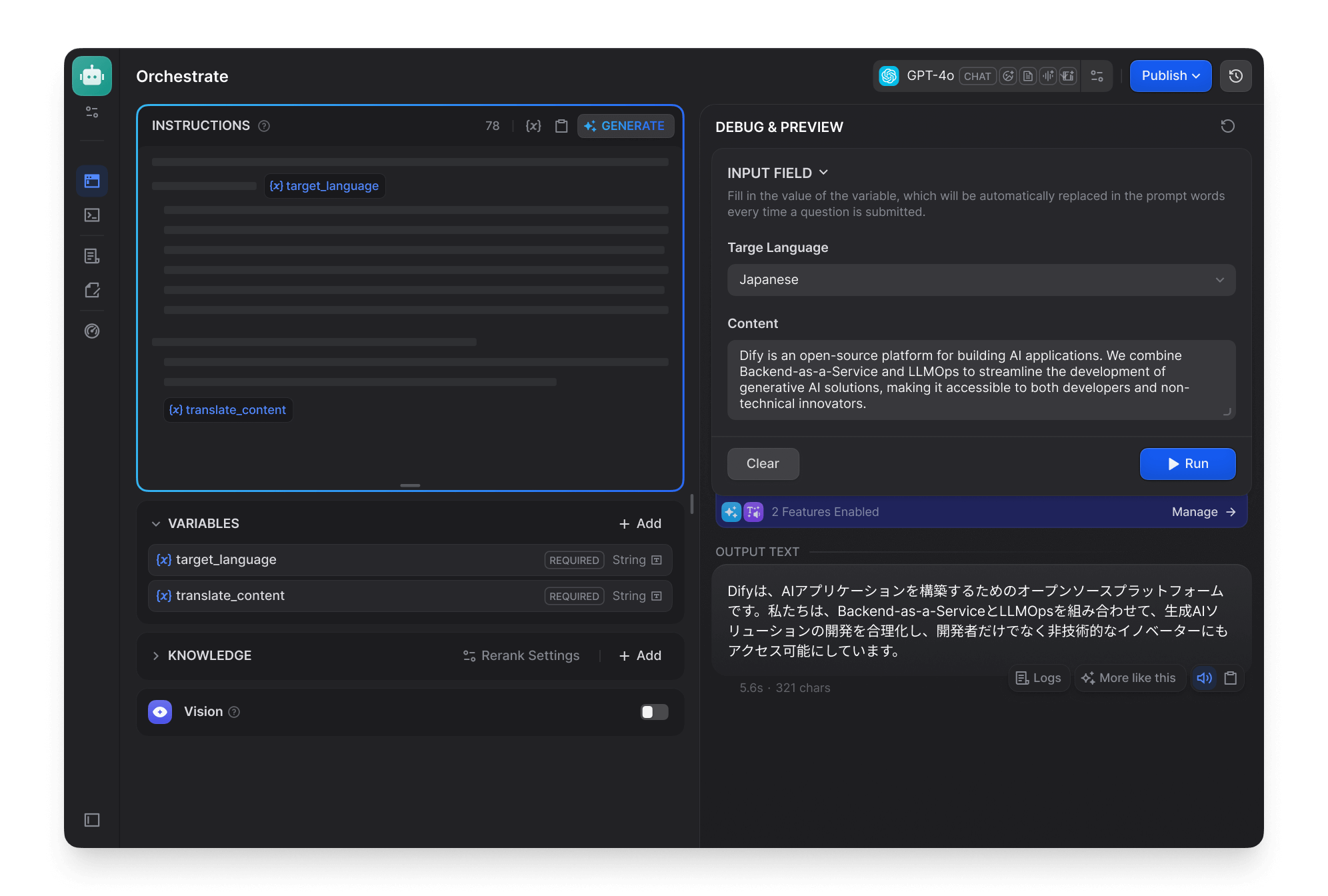Play output text audio speaker icon

click(1204, 678)
